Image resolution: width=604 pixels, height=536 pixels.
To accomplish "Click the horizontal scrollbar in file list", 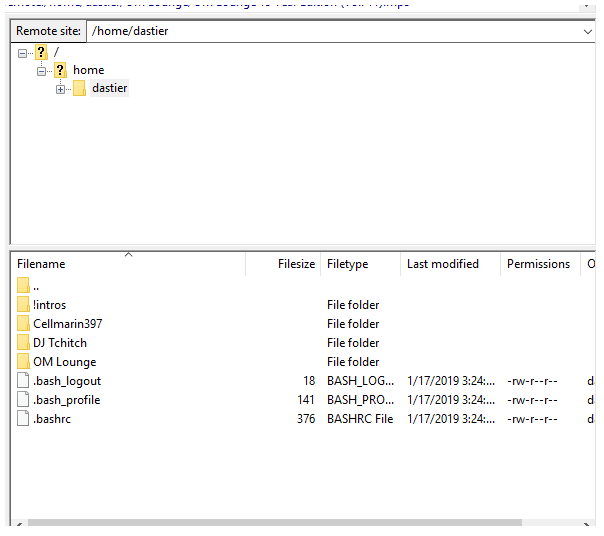I will click(300, 523).
